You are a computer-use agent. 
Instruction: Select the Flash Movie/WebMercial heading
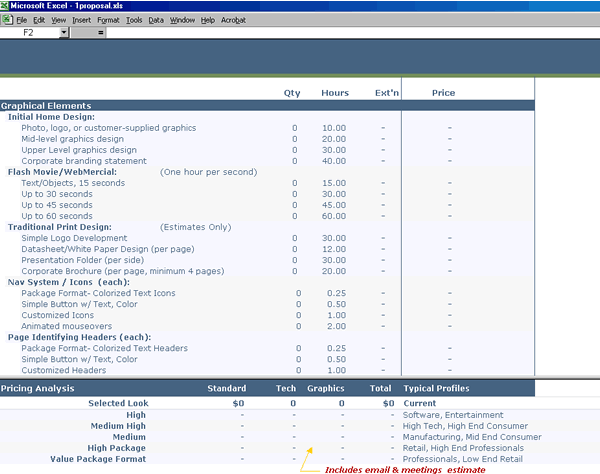coord(62,172)
